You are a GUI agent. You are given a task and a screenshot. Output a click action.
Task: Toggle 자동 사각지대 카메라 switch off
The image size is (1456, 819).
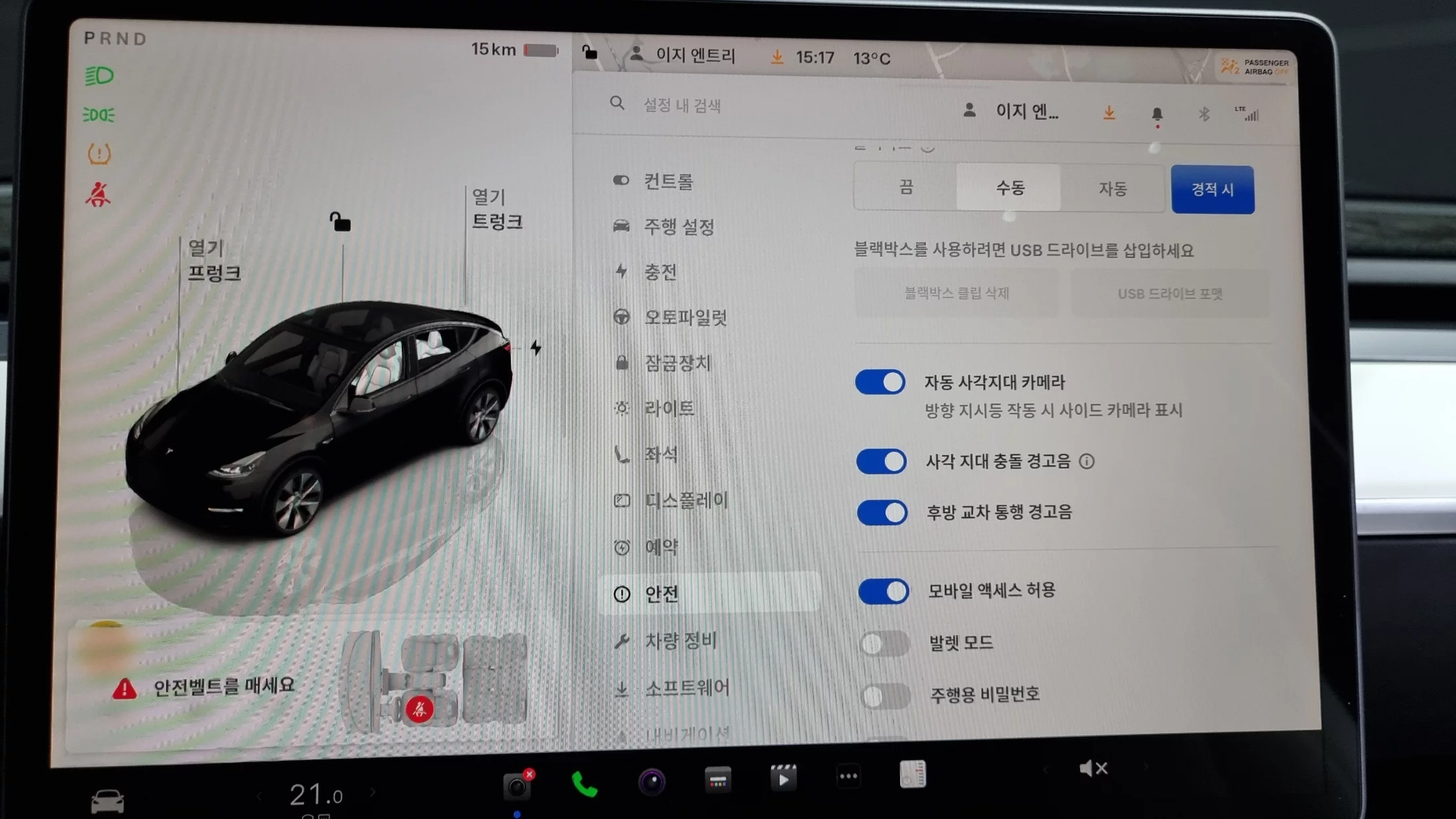(880, 382)
